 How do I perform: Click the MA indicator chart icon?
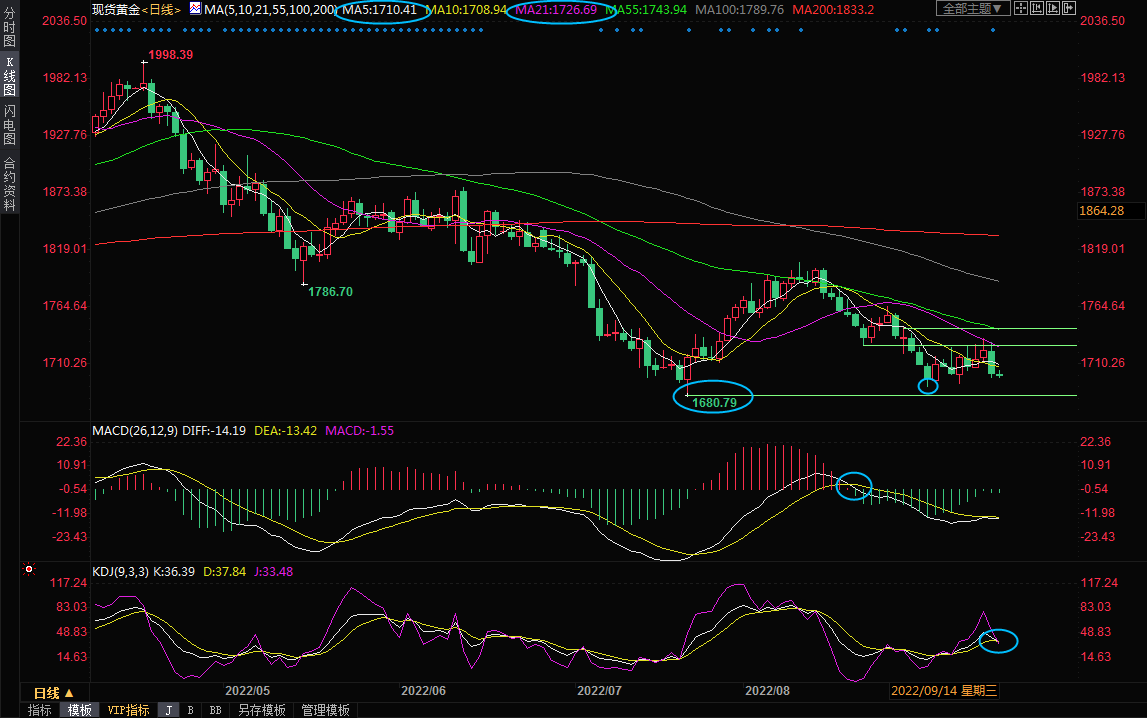click(196, 9)
